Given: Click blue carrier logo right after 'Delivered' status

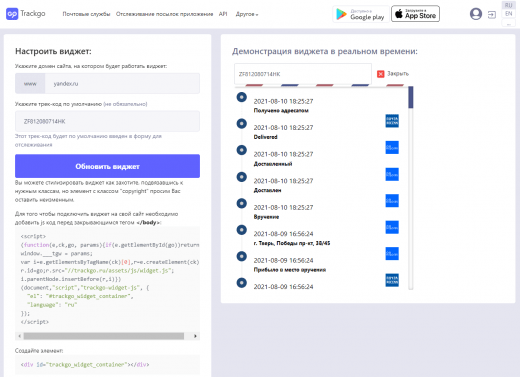Looking at the screenshot, I should pyautogui.click(x=392, y=147).
